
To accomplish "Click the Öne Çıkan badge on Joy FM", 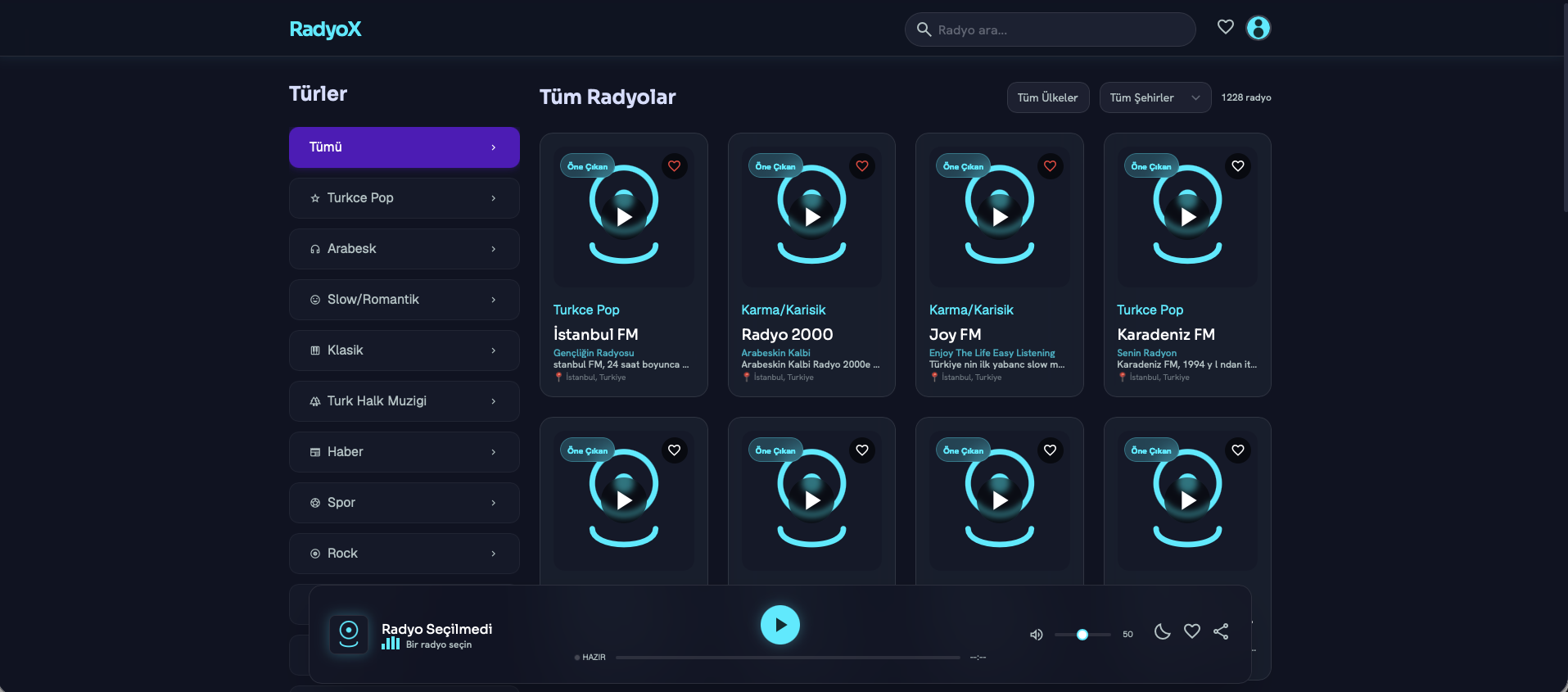I will click(964, 166).
